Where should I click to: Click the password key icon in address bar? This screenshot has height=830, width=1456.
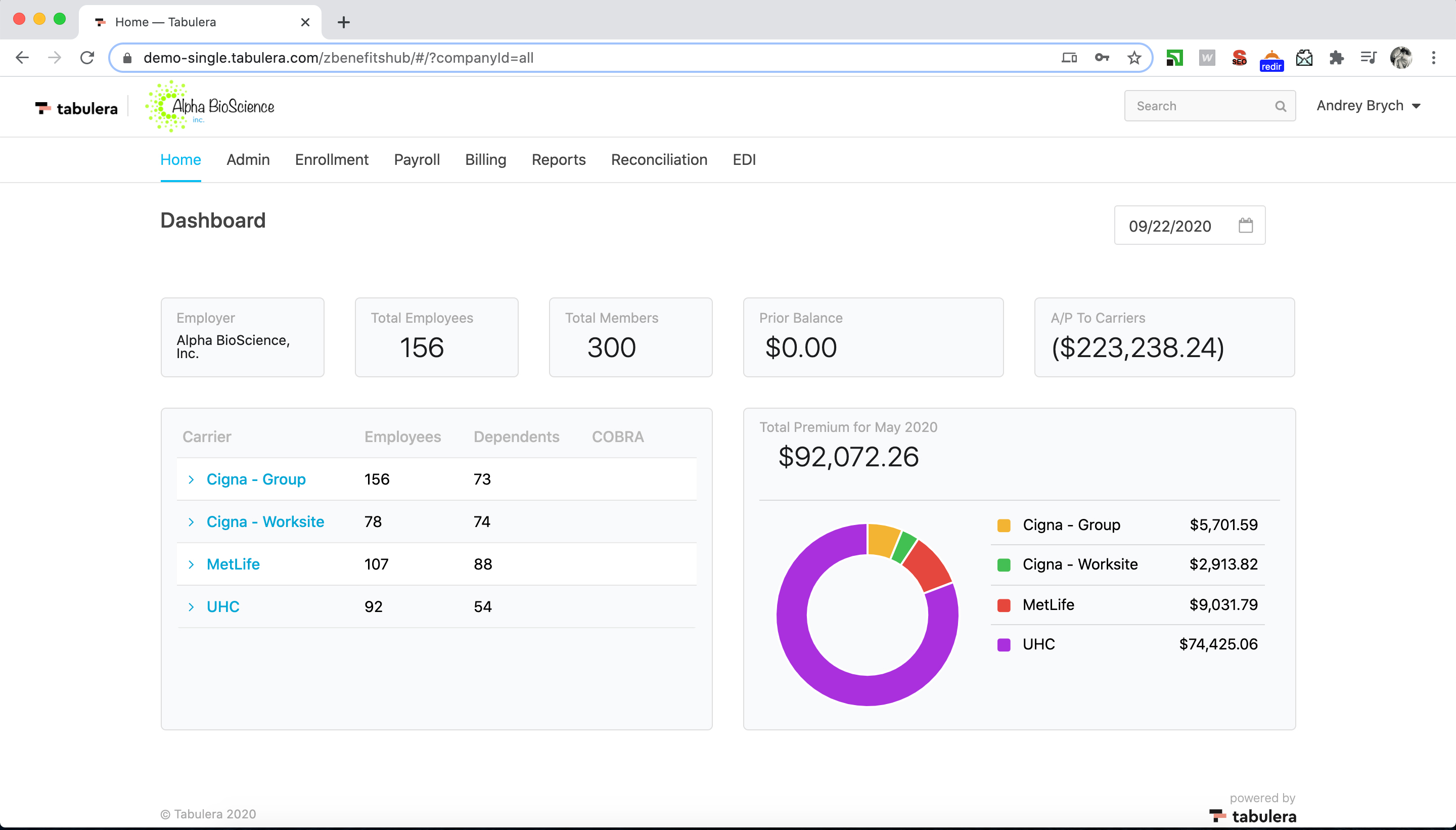[x=1101, y=58]
